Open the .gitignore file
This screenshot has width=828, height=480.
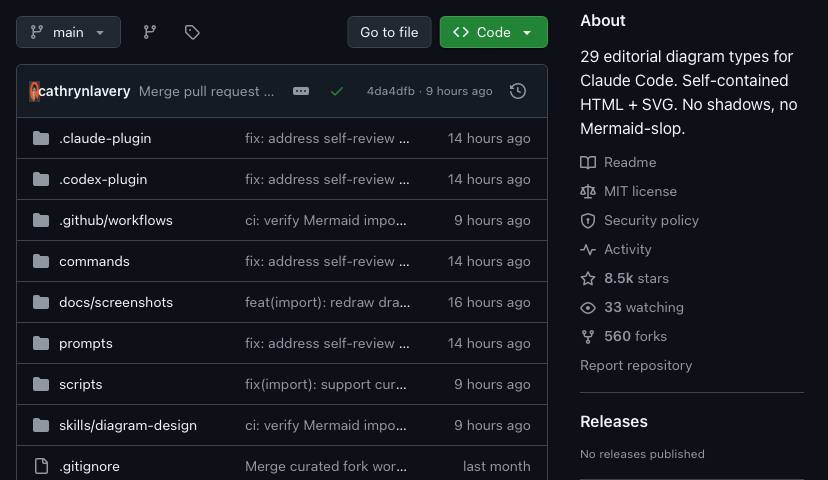(x=89, y=466)
